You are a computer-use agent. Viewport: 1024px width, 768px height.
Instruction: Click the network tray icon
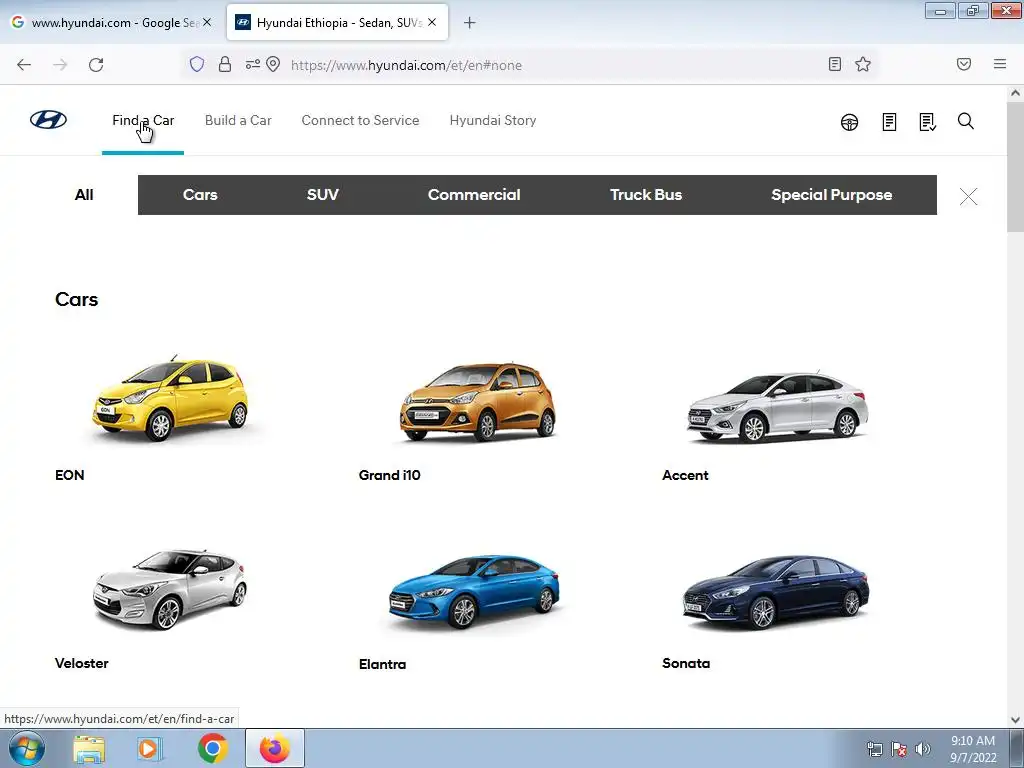point(874,749)
